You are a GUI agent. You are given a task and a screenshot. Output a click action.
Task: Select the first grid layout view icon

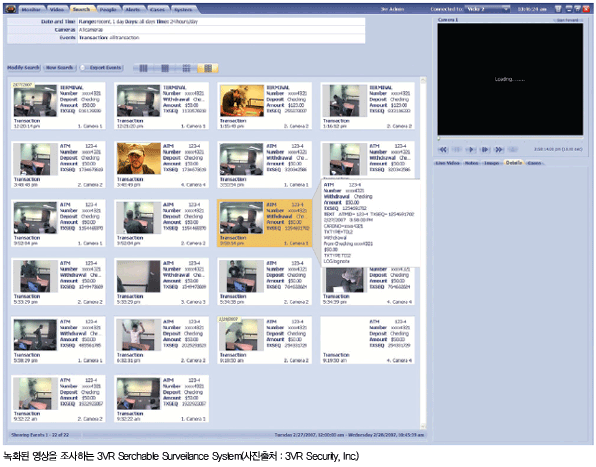(x=143, y=68)
